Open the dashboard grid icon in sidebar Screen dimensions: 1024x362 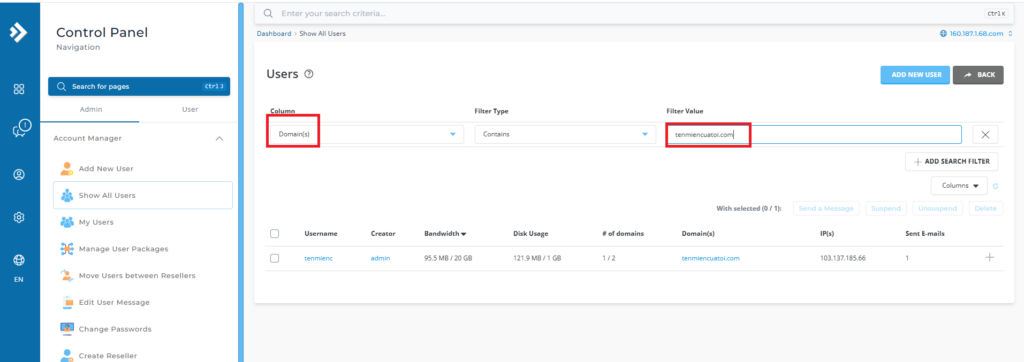coord(19,89)
